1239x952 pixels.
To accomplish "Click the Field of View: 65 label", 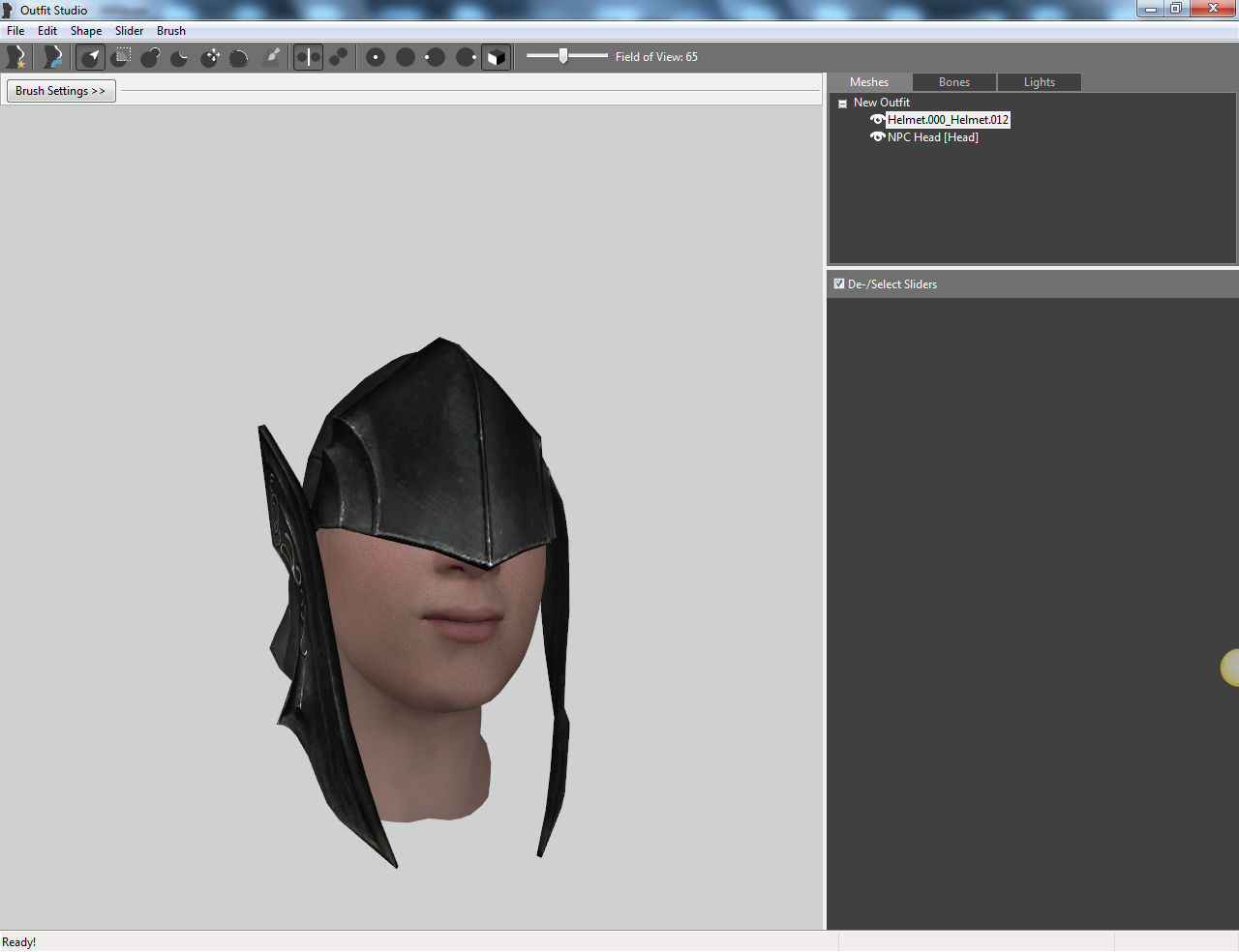I will click(x=656, y=57).
